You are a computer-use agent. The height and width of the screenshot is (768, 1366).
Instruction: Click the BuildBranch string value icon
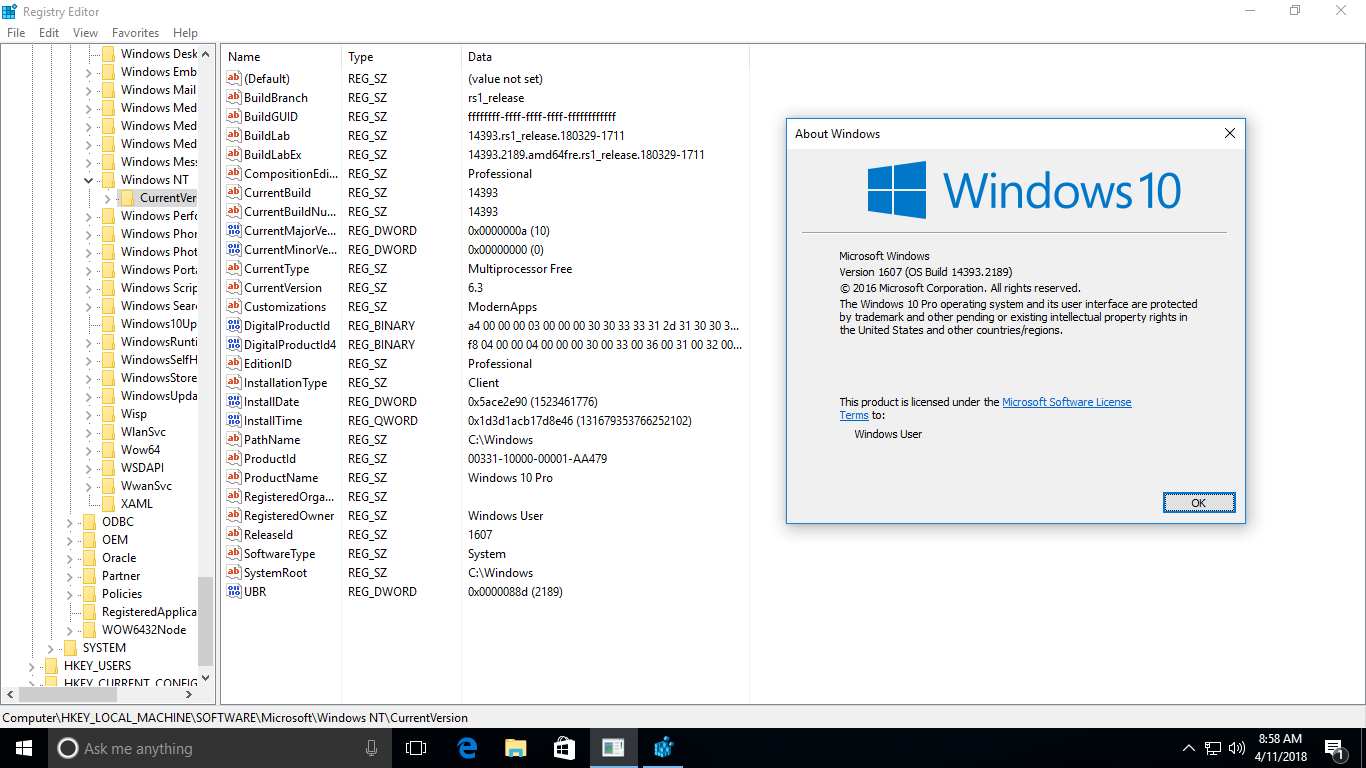pos(235,98)
